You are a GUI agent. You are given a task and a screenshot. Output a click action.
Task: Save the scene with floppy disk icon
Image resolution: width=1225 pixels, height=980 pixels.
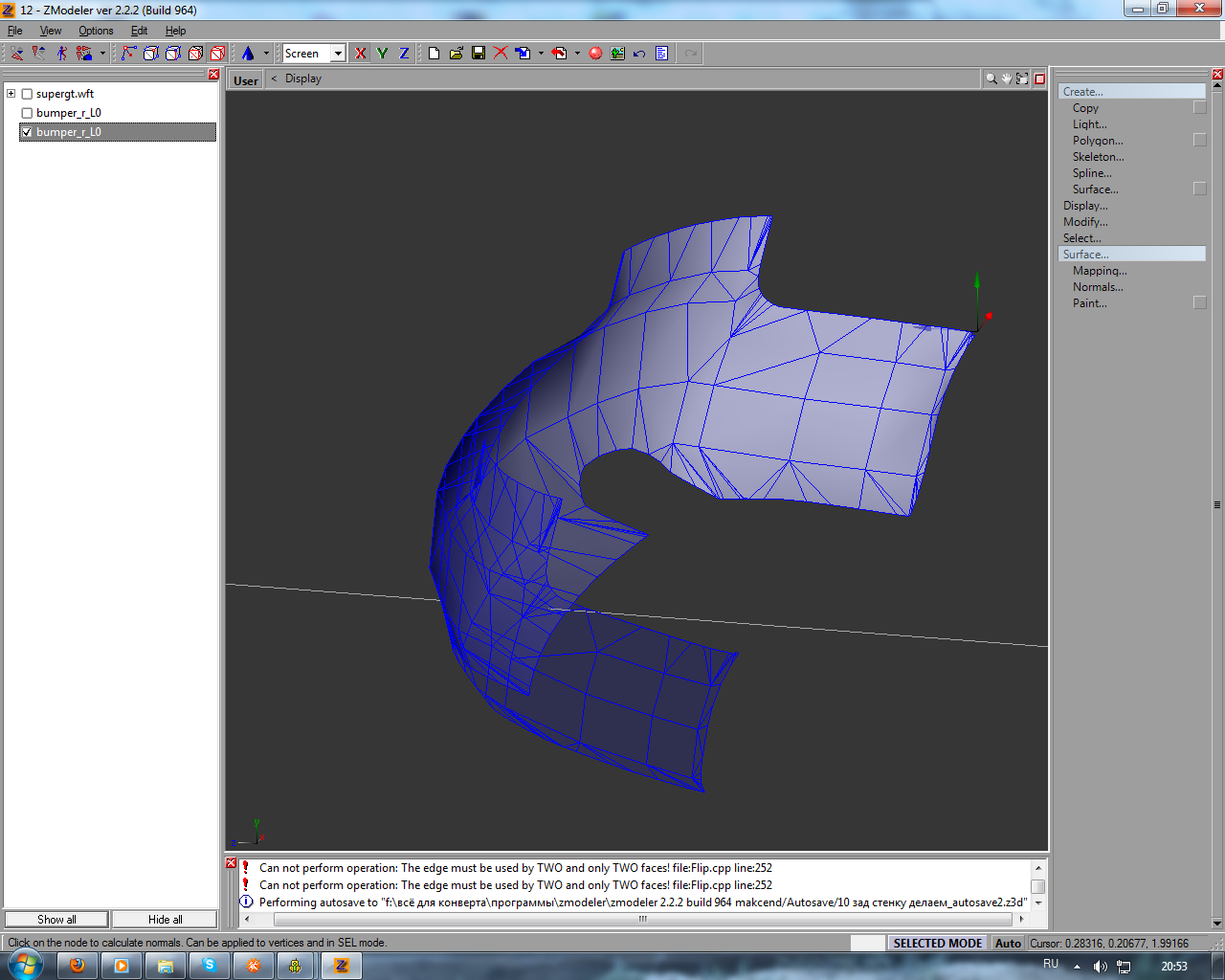tap(478, 54)
